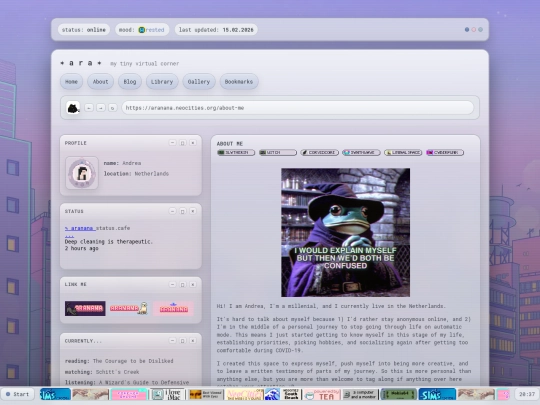Minimize the Status panel
The height and width of the screenshot is (405, 540).
(x=173, y=211)
